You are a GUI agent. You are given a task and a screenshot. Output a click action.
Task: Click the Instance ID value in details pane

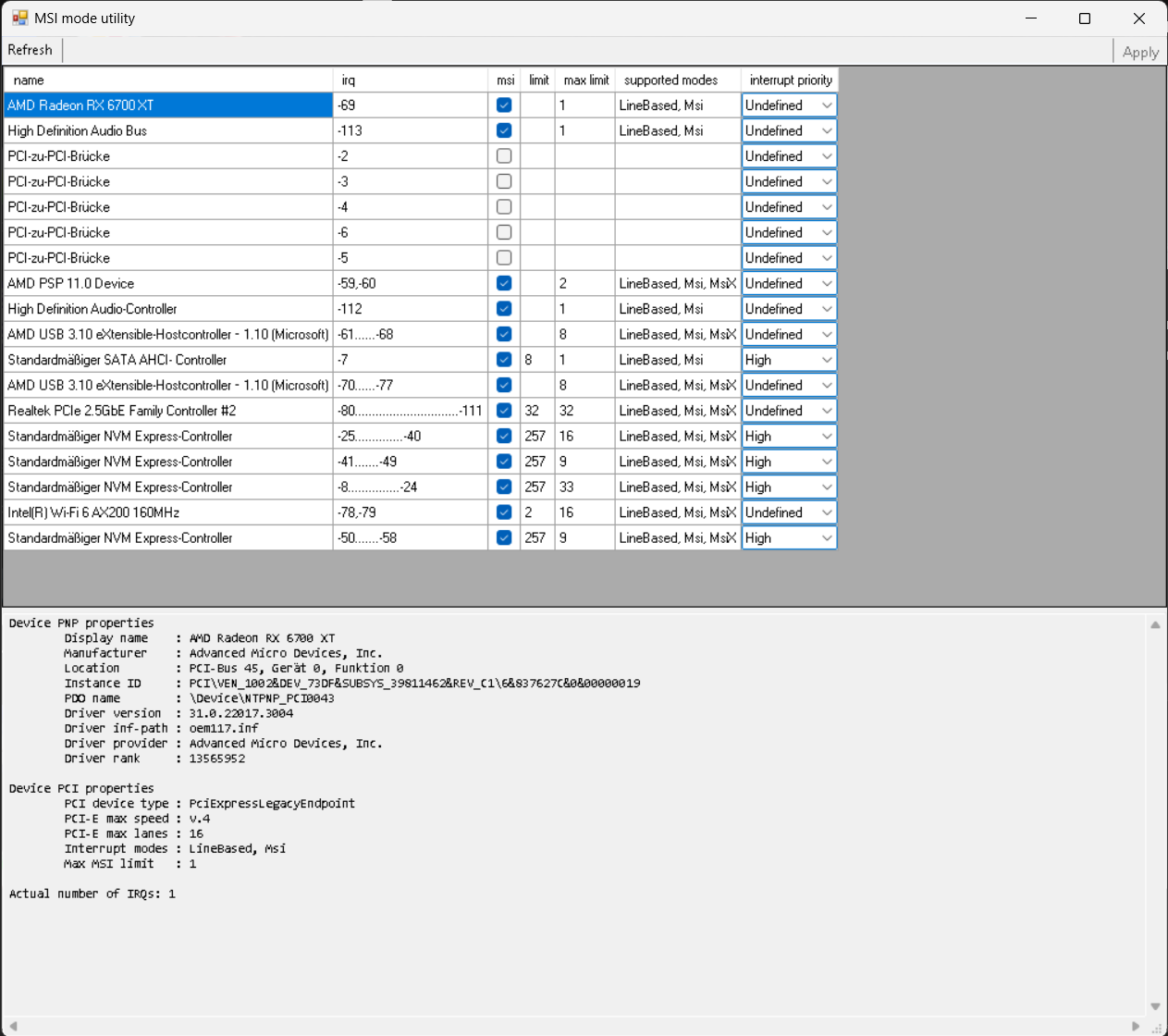click(x=415, y=684)
